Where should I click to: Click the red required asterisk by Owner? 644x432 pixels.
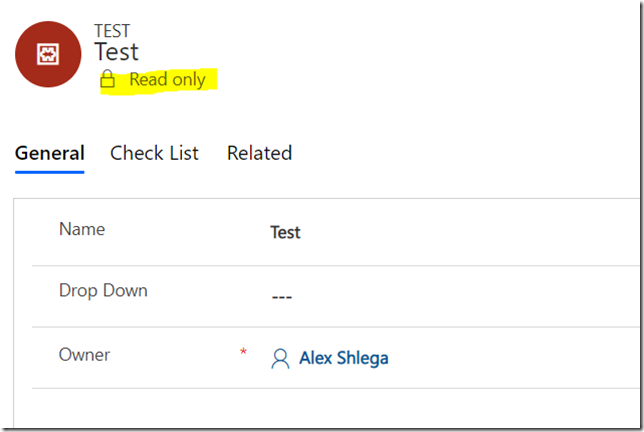[243, 352]
